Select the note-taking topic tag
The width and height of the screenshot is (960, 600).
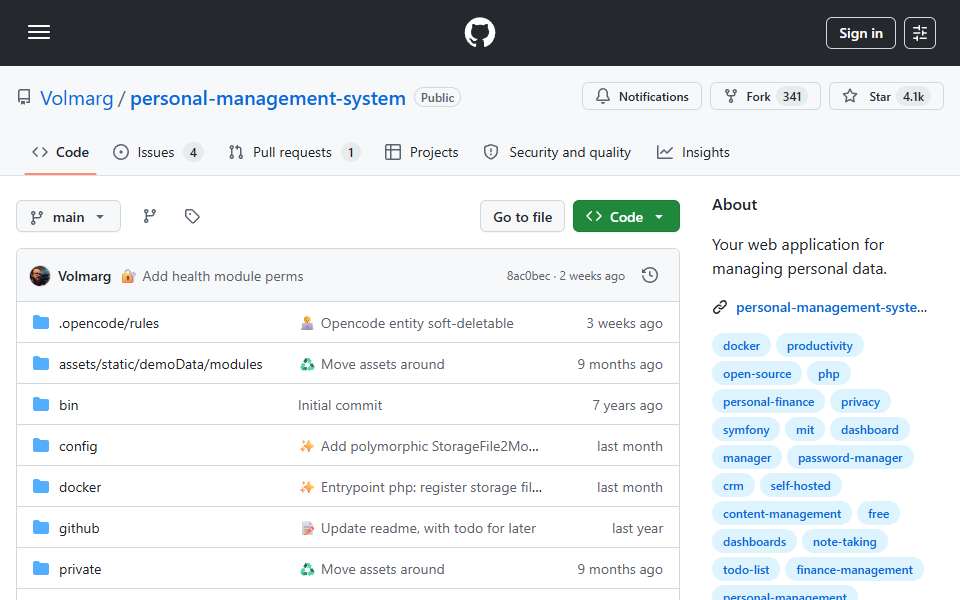844,542
